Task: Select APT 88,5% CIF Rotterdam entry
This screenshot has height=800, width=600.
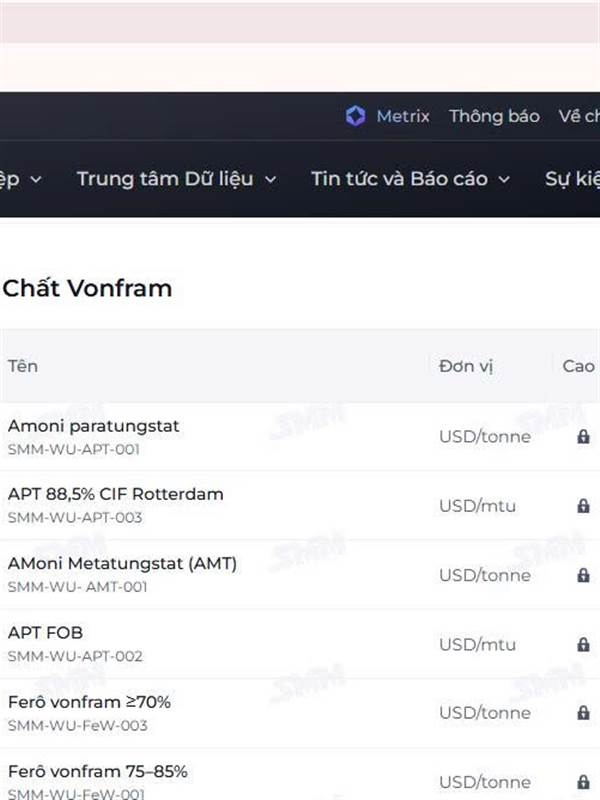Action: click(116, 495)
